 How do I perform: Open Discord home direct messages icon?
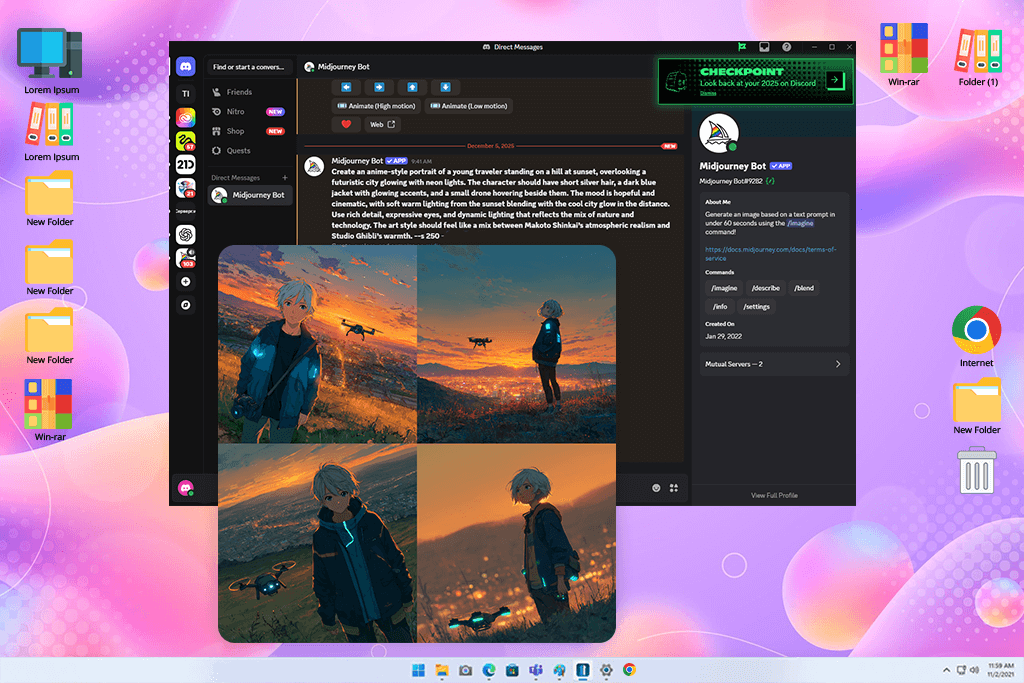(185, 67)
